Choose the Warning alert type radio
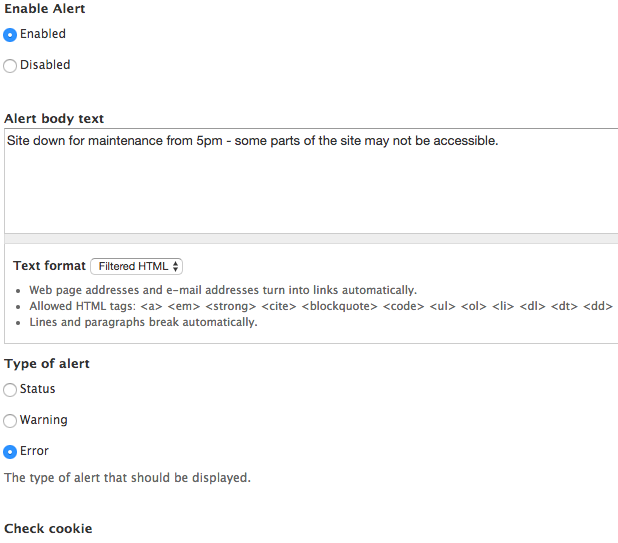The image size is (618, 543). (x=10, y=421)
